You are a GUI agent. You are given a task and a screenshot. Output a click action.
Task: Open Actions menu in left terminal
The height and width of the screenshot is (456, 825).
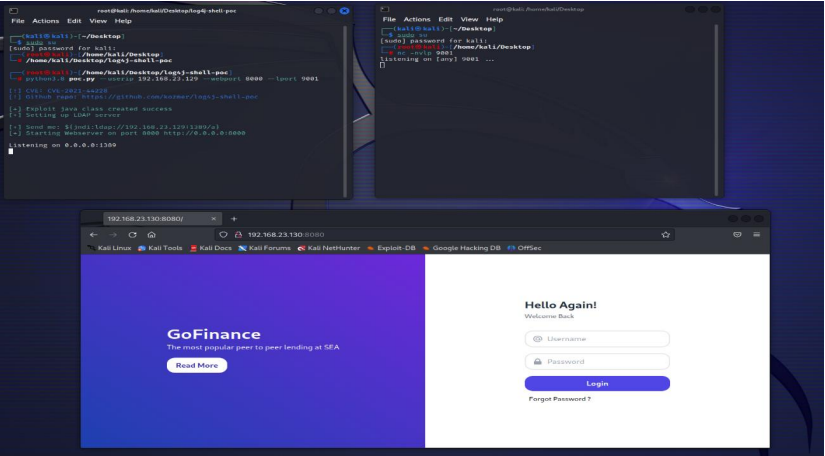pos(46,21)
